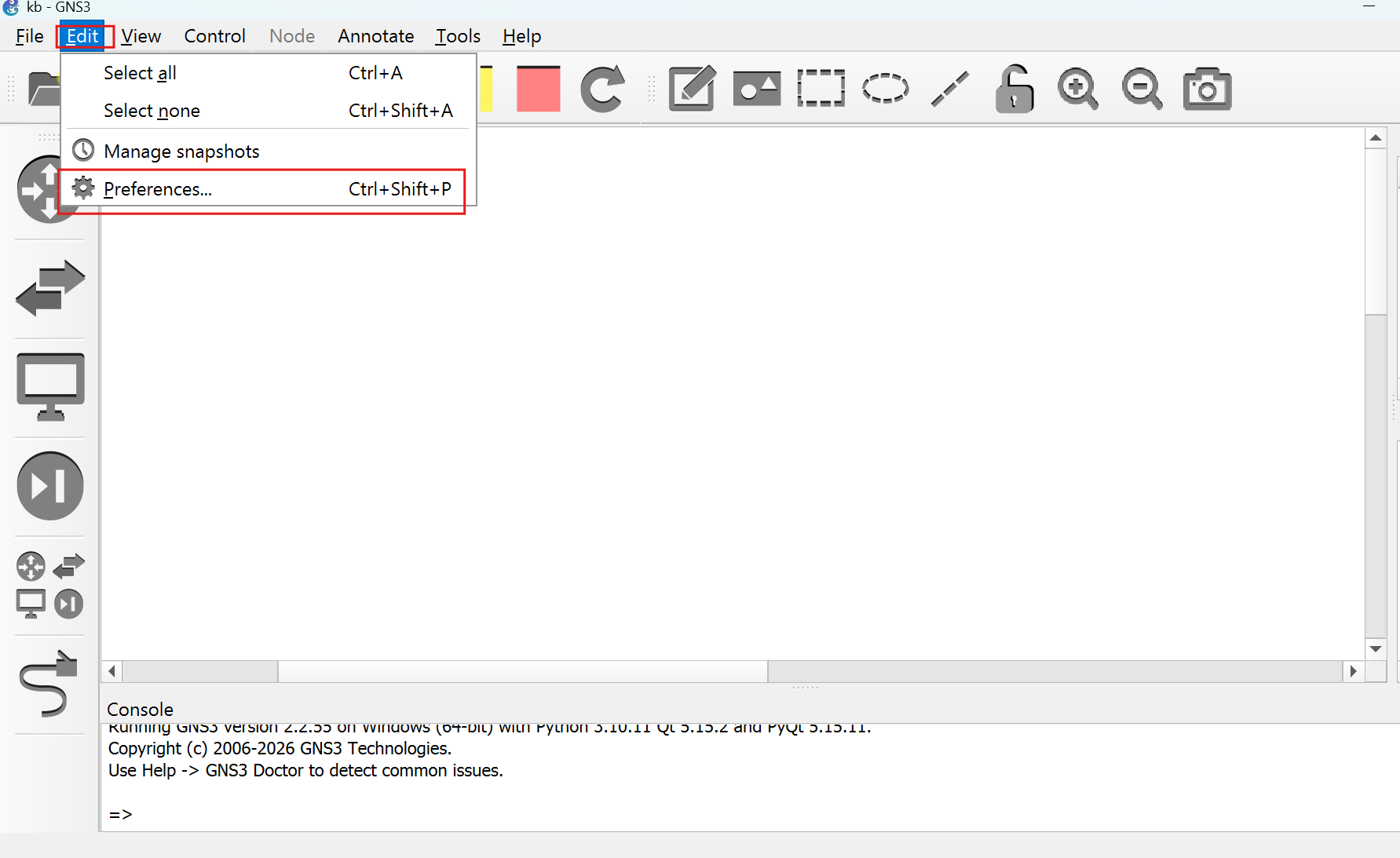Select the Draw an ellipse tool
This screenshot has width=1400, height=858.
(x=885, y=89)
